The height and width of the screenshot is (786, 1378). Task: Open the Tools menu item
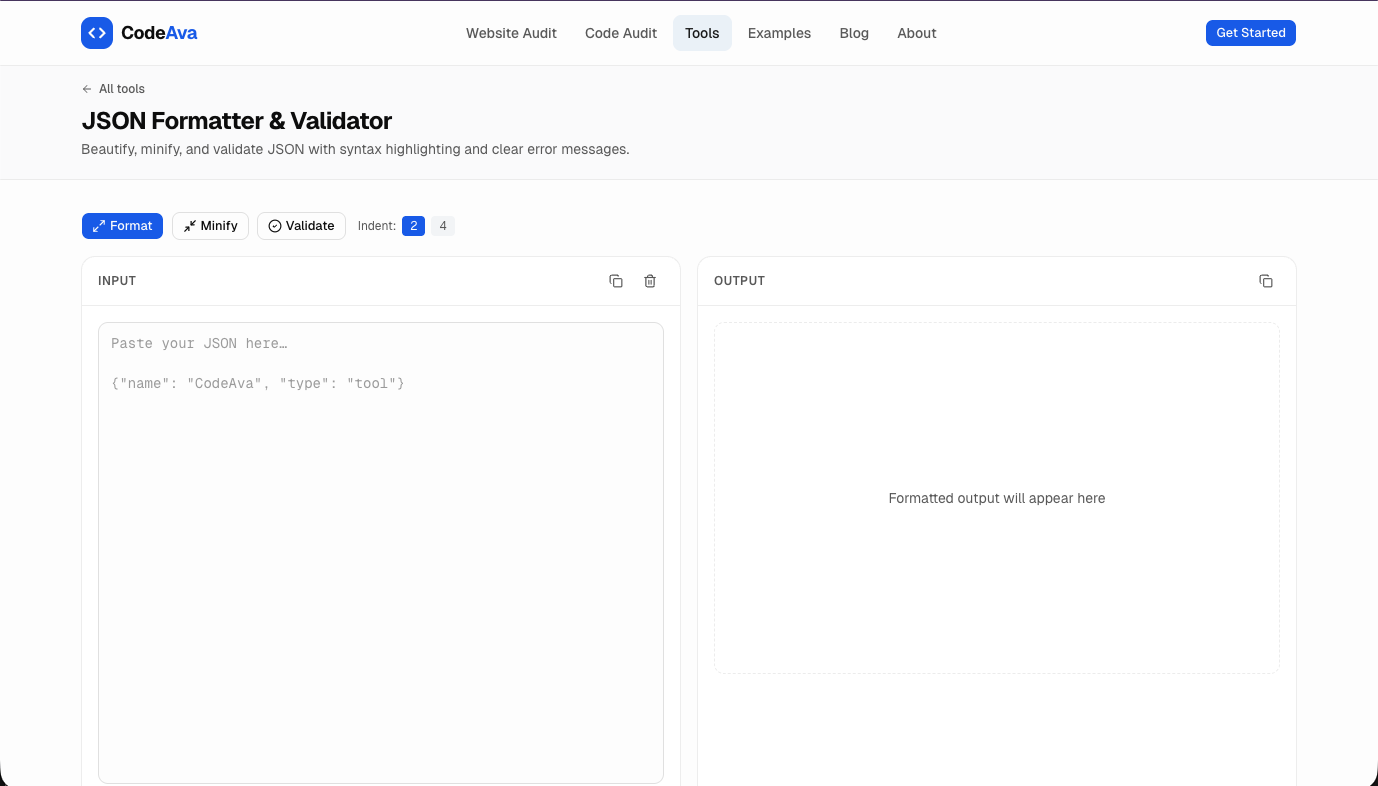(x=702, y=33)
